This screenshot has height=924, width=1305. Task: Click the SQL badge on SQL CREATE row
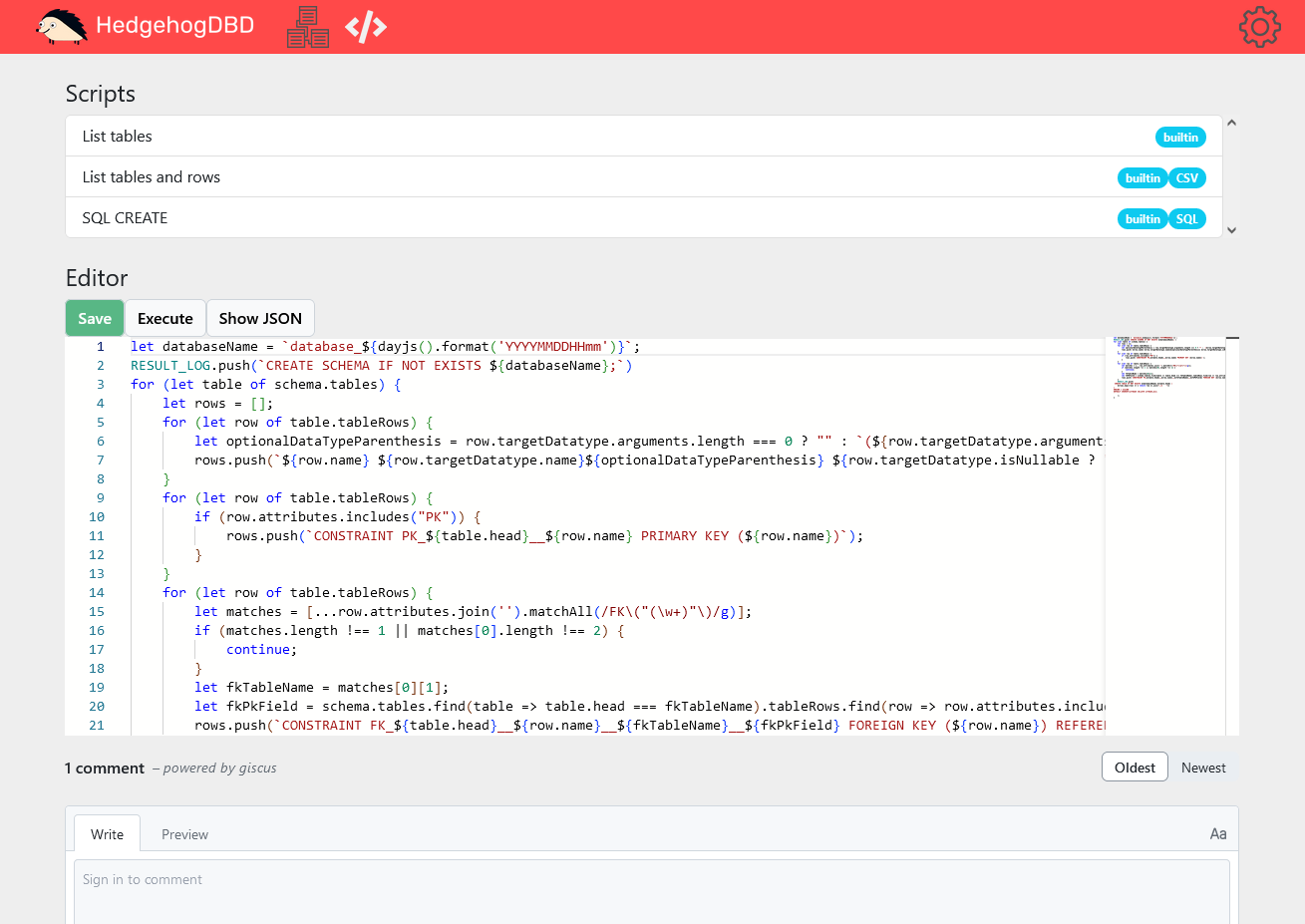tap(1186, 219)
